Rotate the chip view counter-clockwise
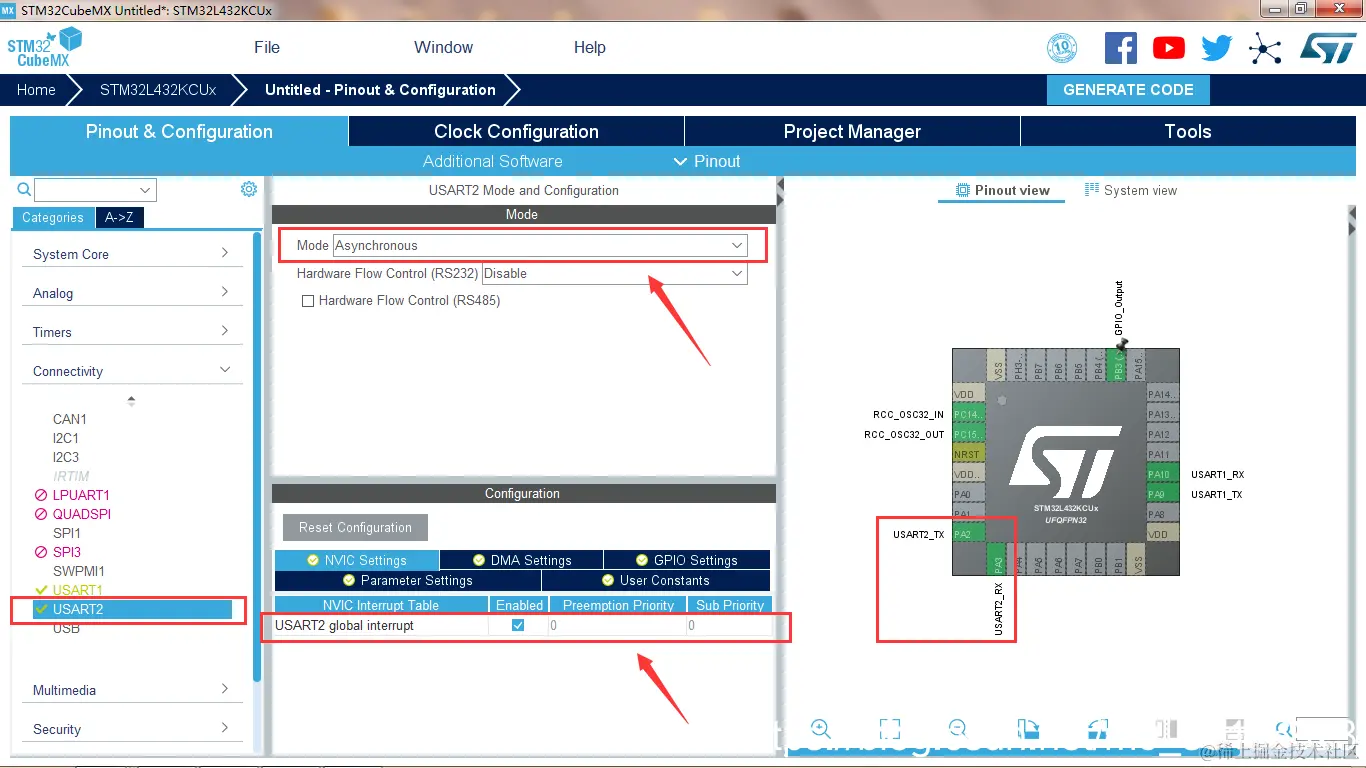The image size is (1366, 768). coord(1097,728)
